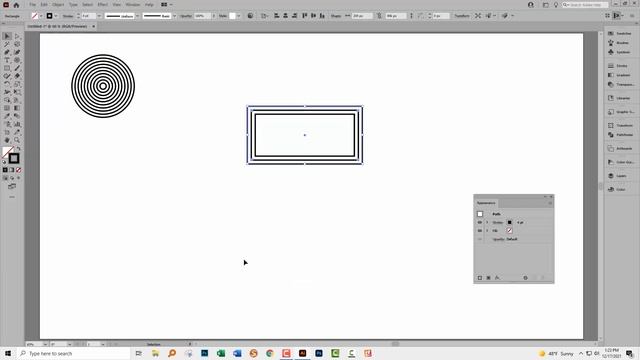Expand the Stroke row in Appearance panel
640x360 pixels.
click(487, 222)
